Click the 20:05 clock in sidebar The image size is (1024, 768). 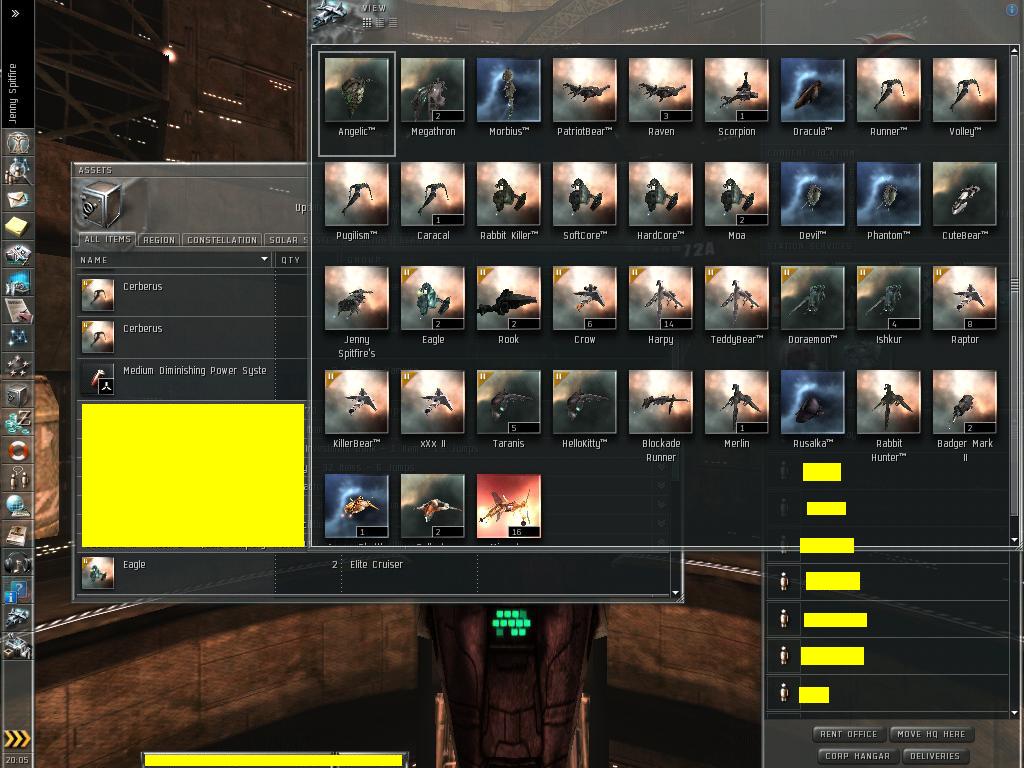(x=18, y=760)
